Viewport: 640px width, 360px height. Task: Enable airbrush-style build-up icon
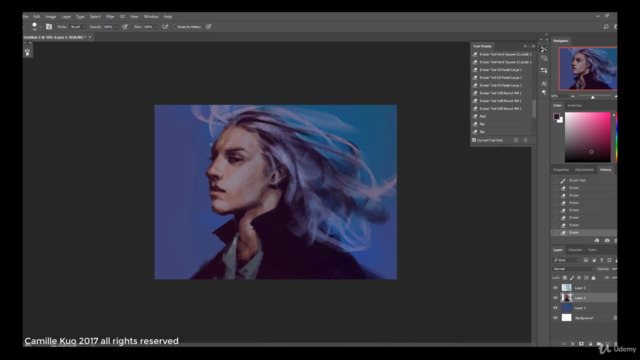[x=165, y=27]
